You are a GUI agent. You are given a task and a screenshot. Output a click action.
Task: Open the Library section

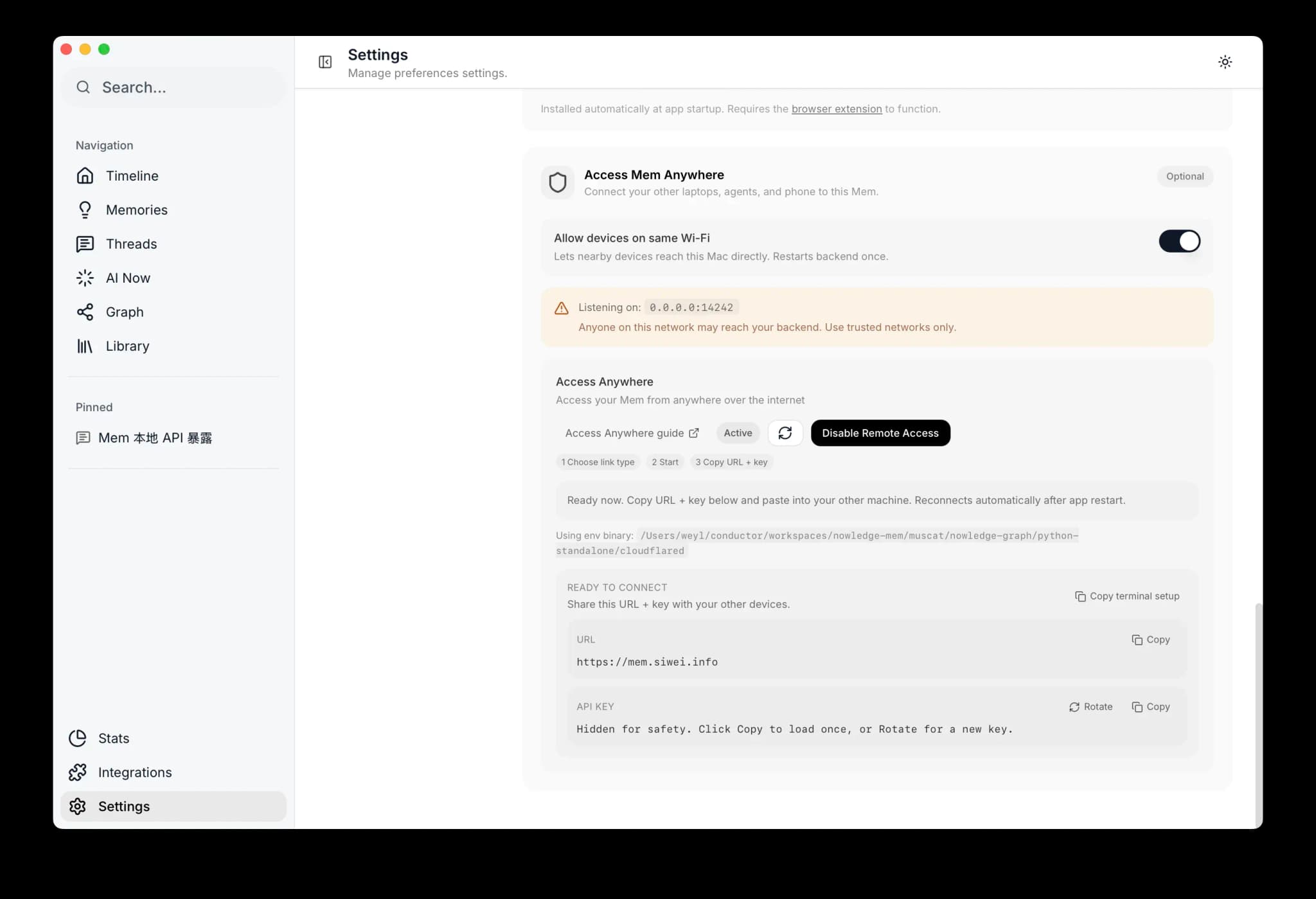tap(127, 346)
